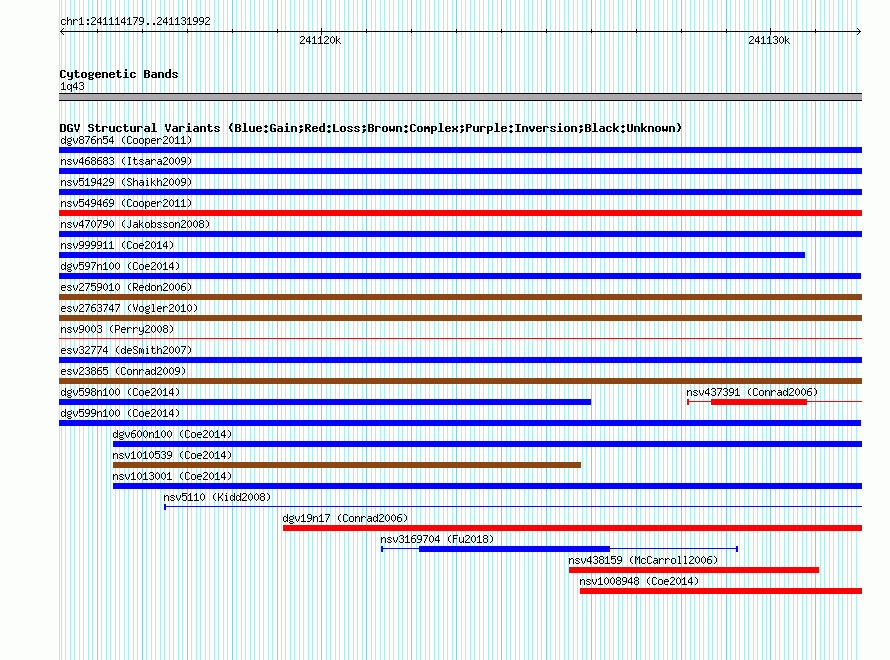The height and width of the screenshot is (660, 890).
Task: Open dgv600n100 (Coe2014) label
Action: tap(172, 434)
